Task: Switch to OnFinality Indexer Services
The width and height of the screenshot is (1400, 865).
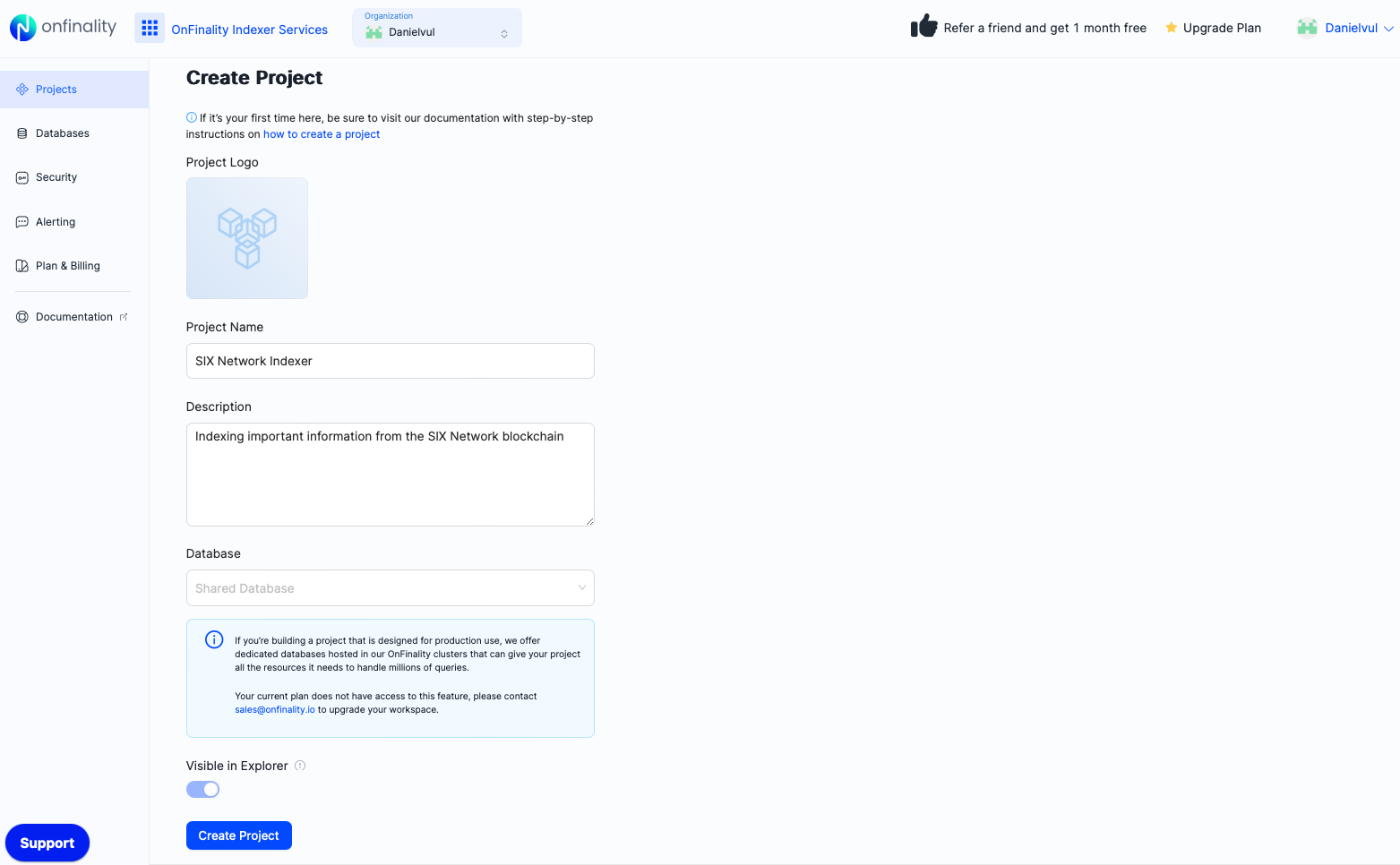Action: tap(249, 30)
